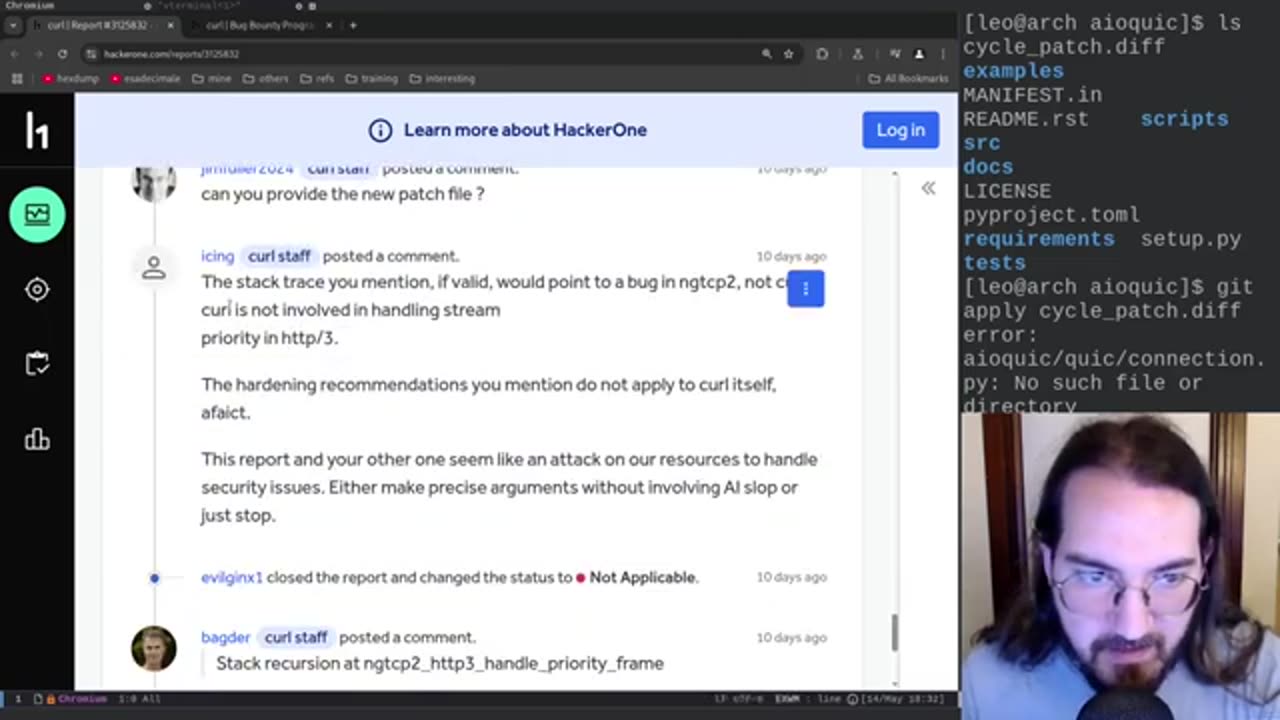Open the browser profile avatar icon
The width and height of the screenshot is (1280, 720).
point(919,54)
